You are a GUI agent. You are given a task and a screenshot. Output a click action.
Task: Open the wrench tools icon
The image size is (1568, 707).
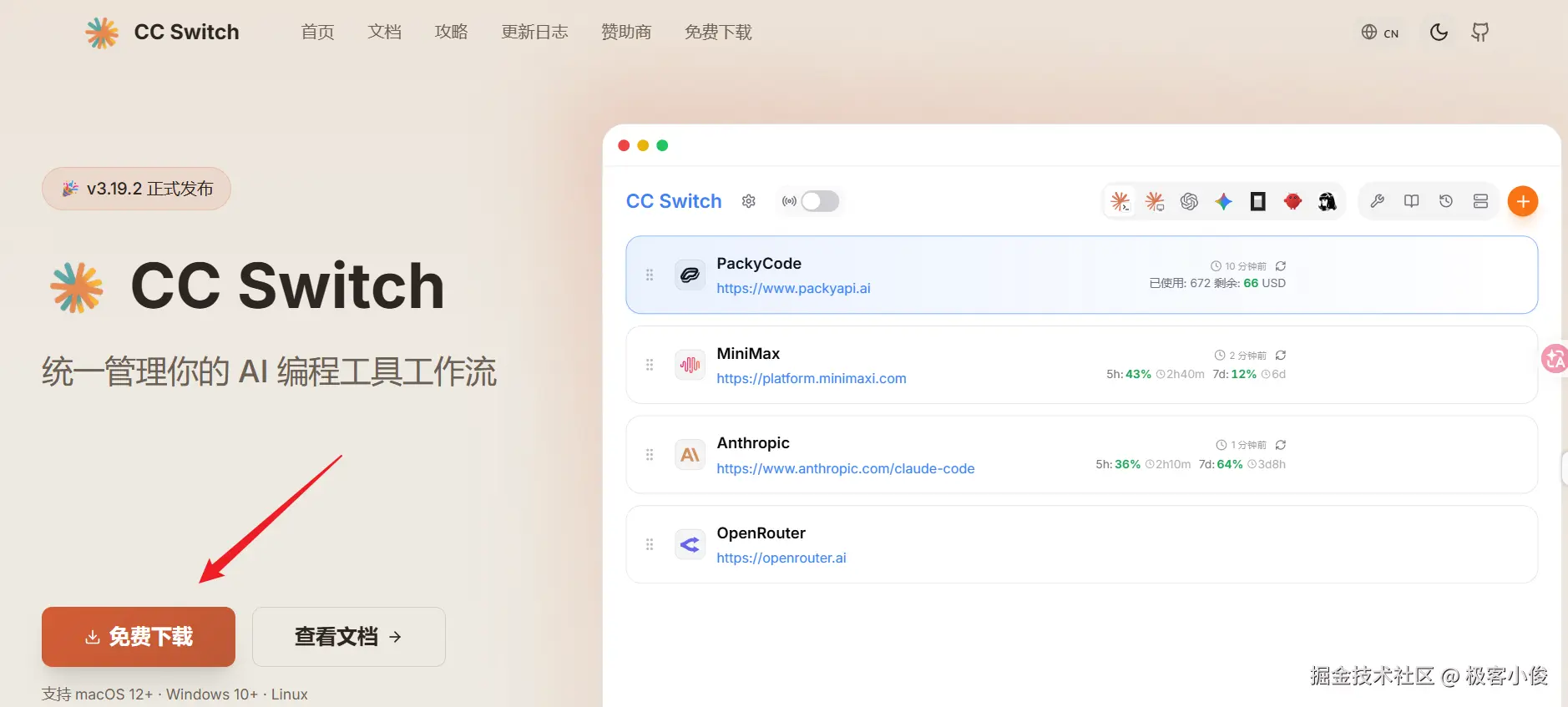pyautogui.click(x=1378, y=201)
